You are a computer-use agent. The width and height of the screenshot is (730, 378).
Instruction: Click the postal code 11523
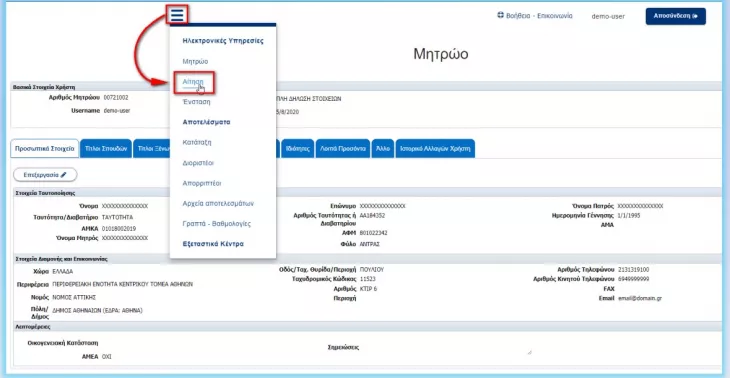[368, 279]
